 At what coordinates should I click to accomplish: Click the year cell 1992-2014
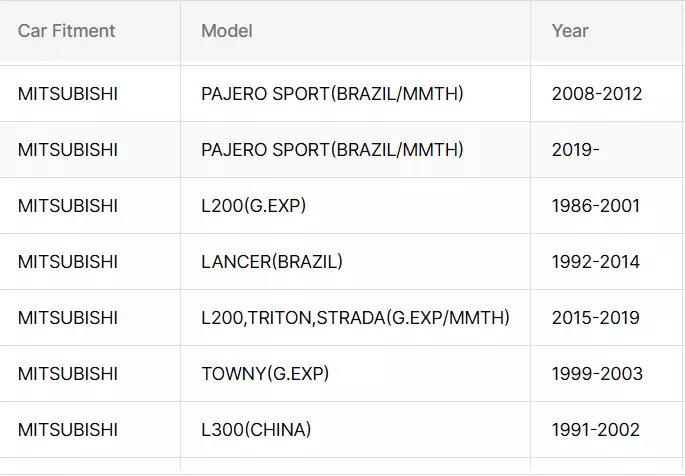[x=607, y=262]
